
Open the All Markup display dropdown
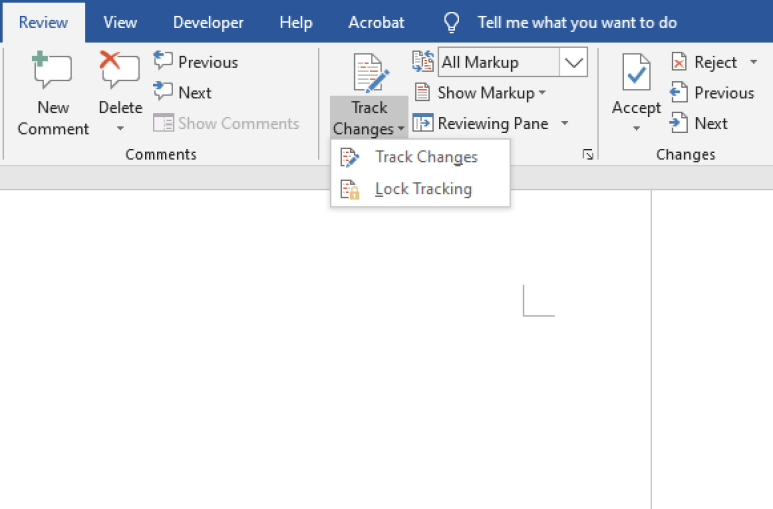(x=573, y=62)
